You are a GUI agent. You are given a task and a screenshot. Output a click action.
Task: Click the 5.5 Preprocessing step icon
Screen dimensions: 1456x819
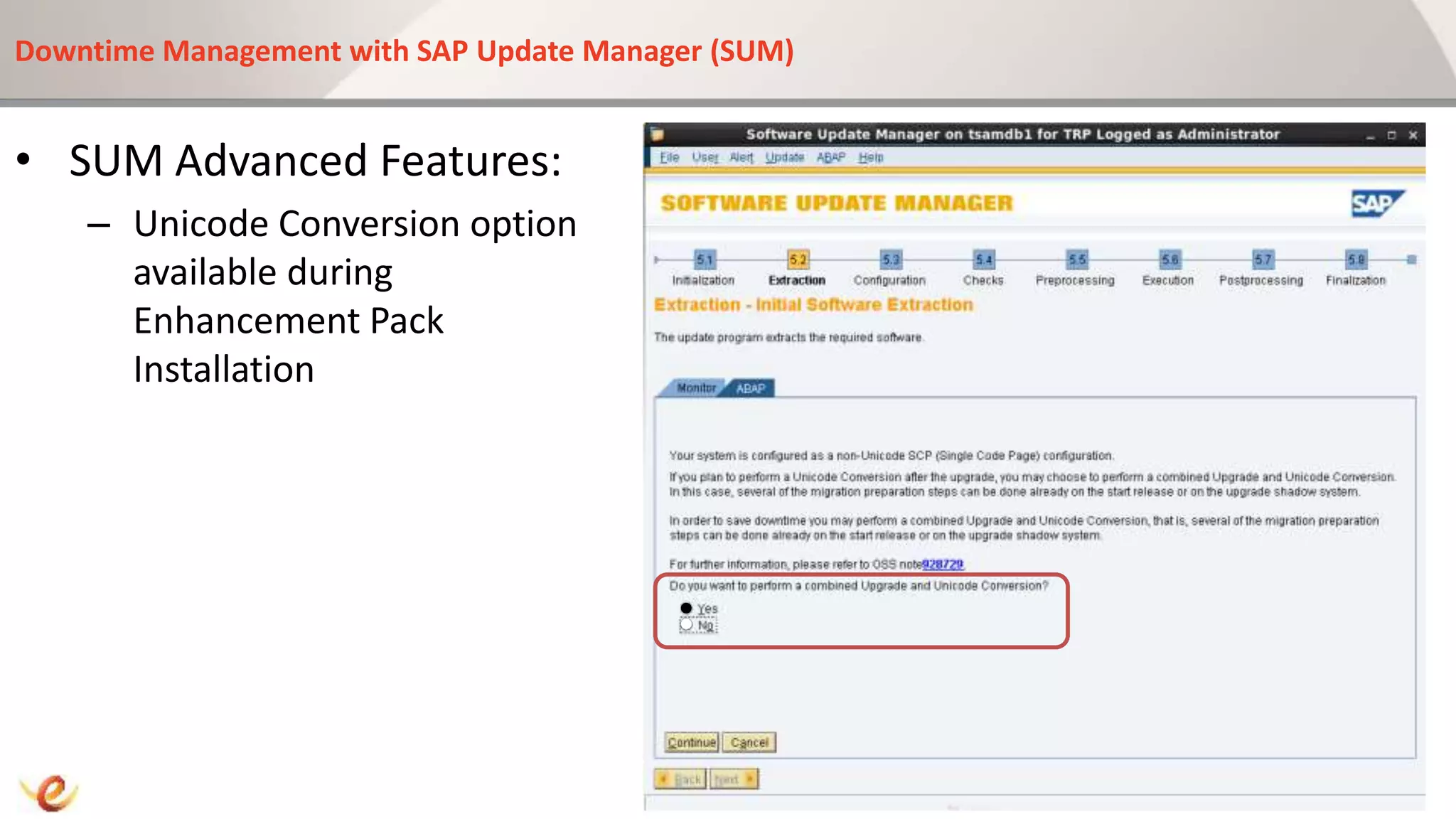1077,259
